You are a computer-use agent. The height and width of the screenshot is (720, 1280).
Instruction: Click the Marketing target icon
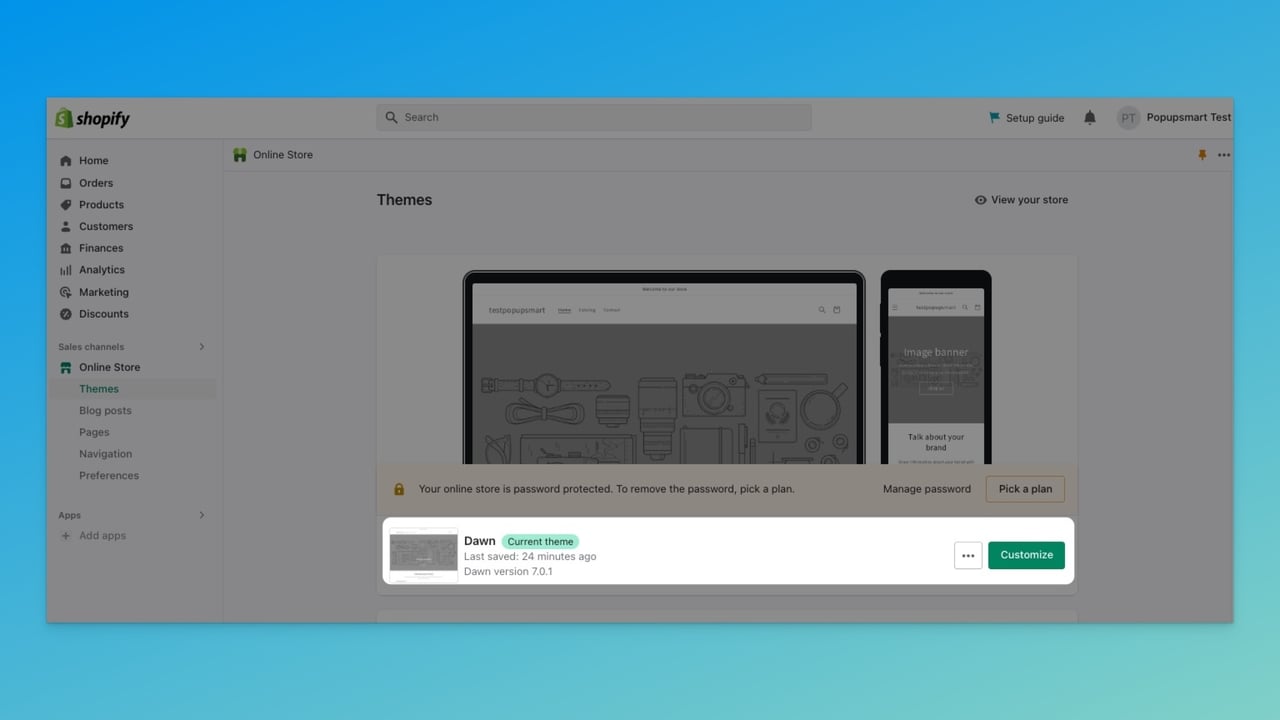click(66, 292)
